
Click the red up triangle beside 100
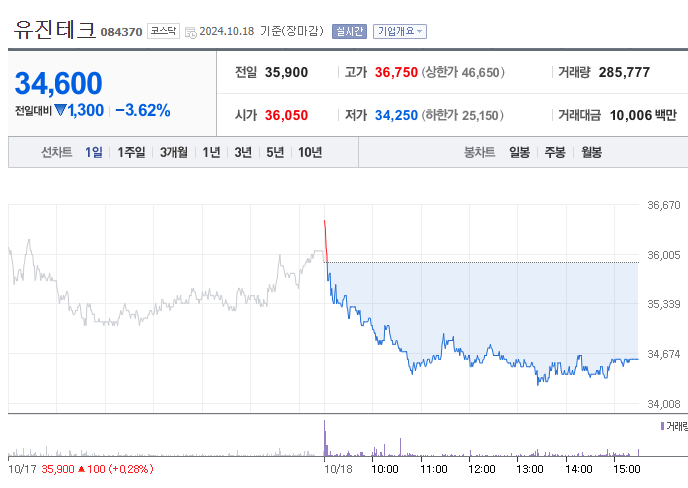[81, 469]
